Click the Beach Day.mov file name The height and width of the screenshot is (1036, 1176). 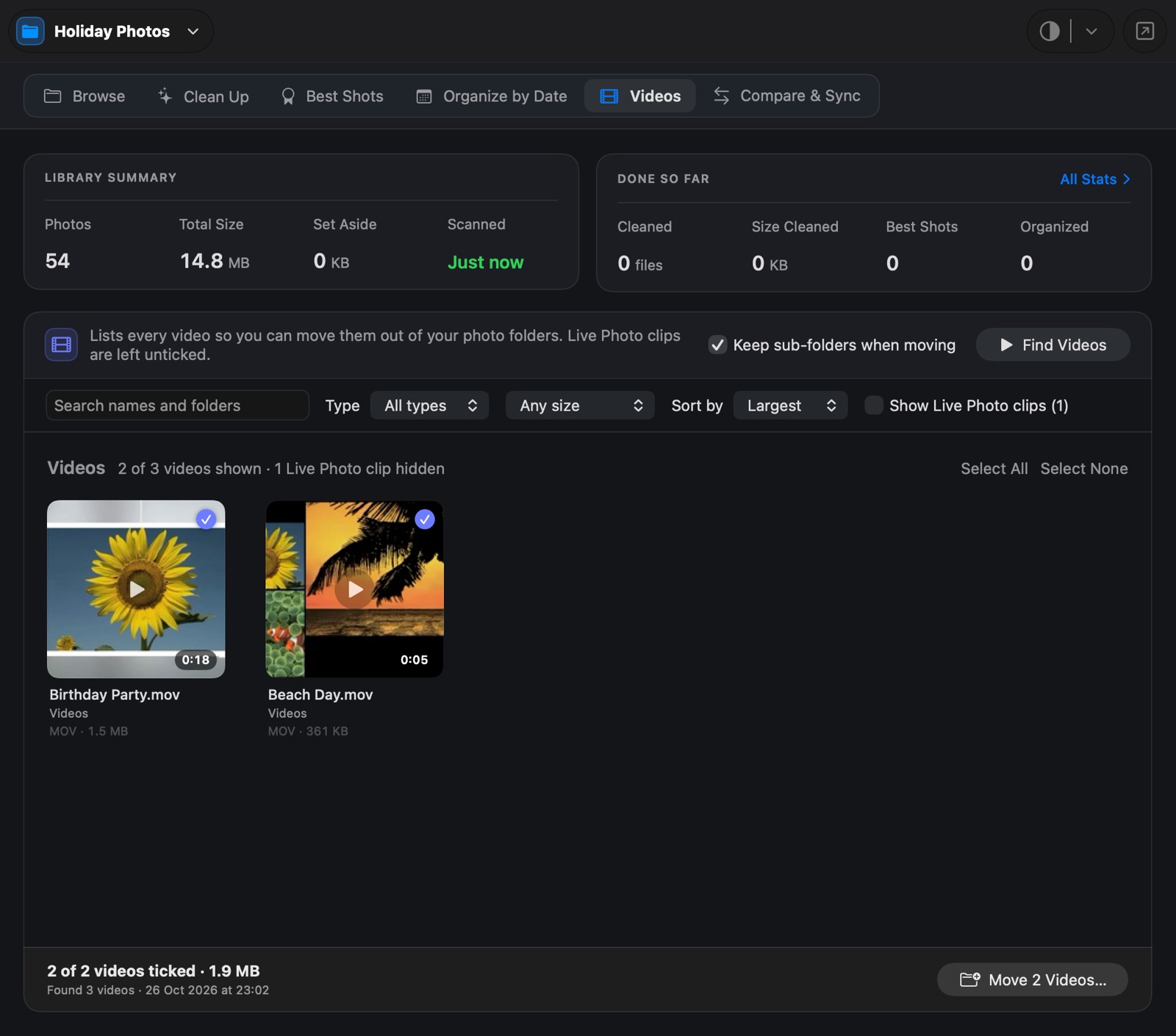[320, 694]
